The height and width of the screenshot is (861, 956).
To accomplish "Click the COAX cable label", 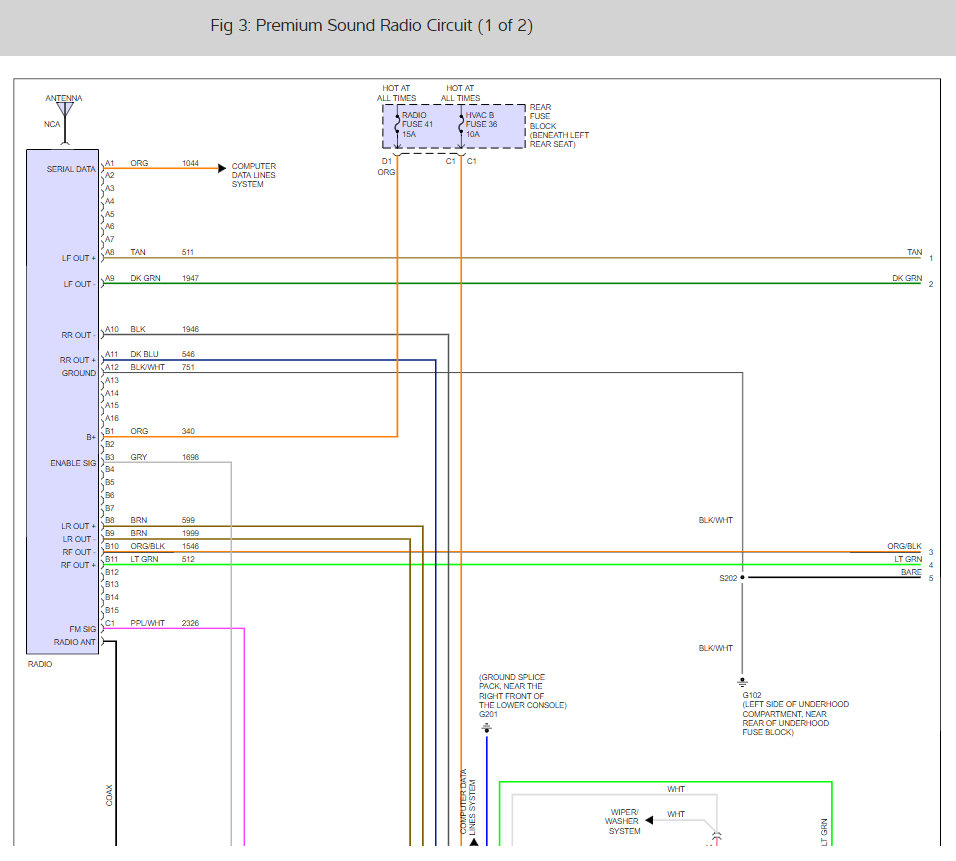I will 109,795.
